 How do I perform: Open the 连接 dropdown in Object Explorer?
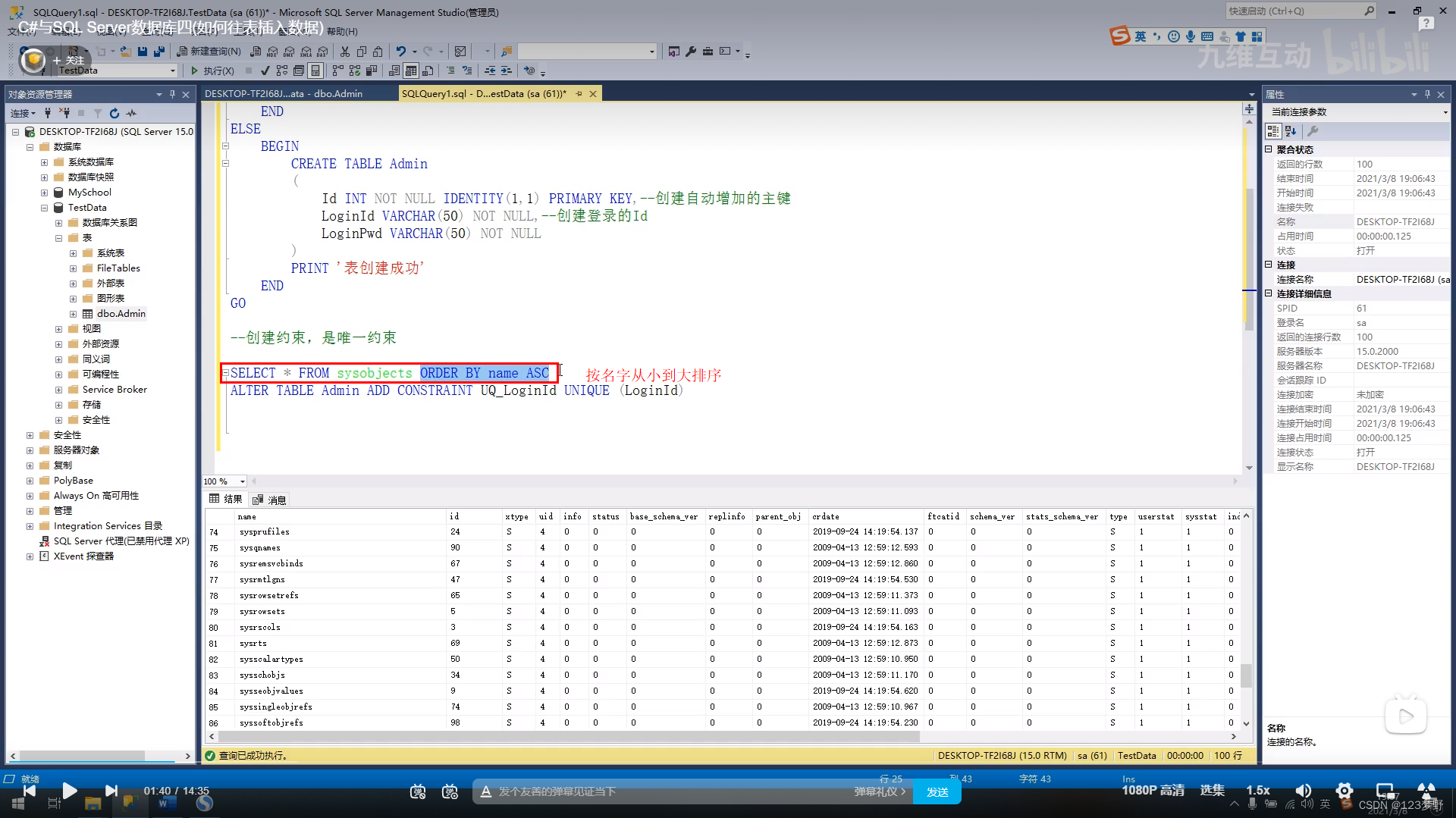pyautogui.click(x=23, y=113)
